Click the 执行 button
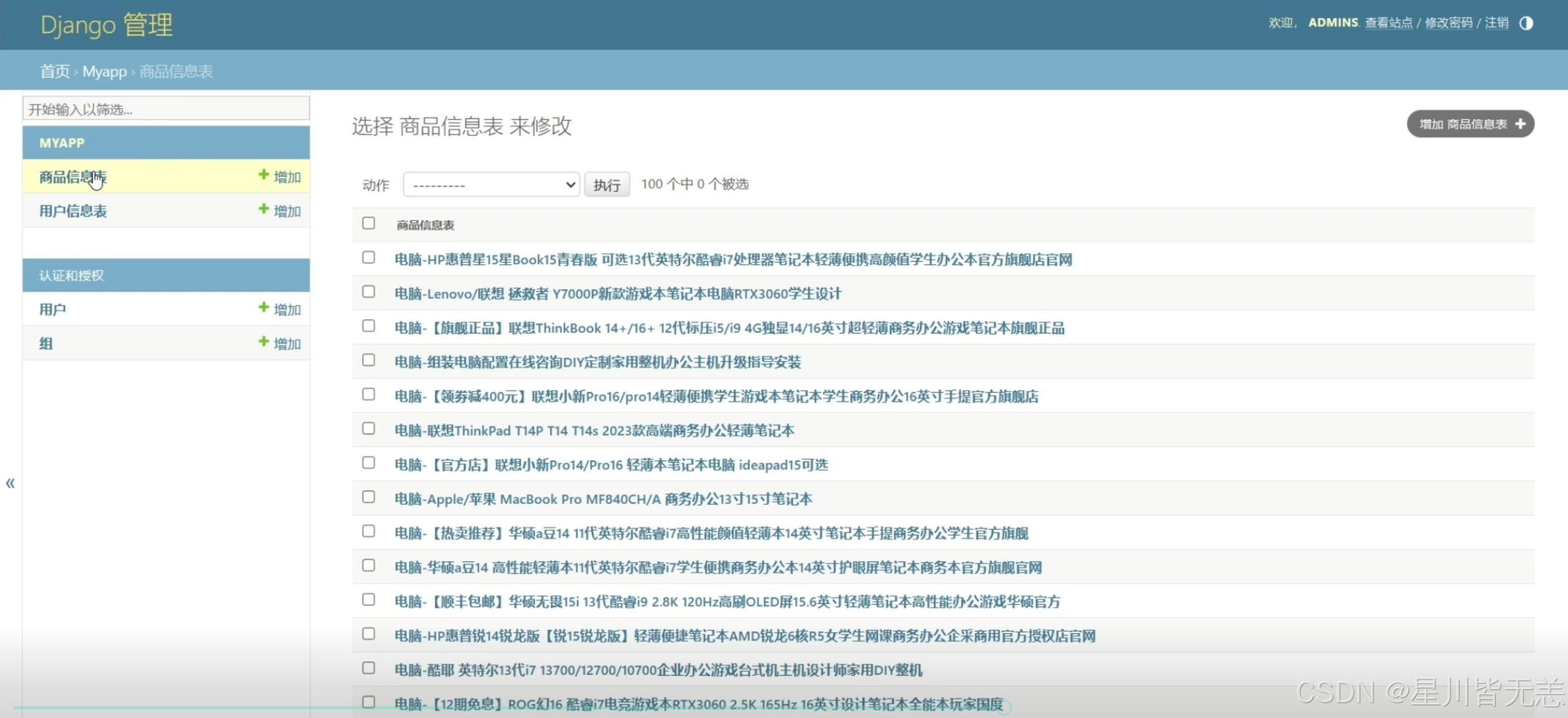Image resolution: width=1568 pixels, height=718 pixels. tap(606, 184)
